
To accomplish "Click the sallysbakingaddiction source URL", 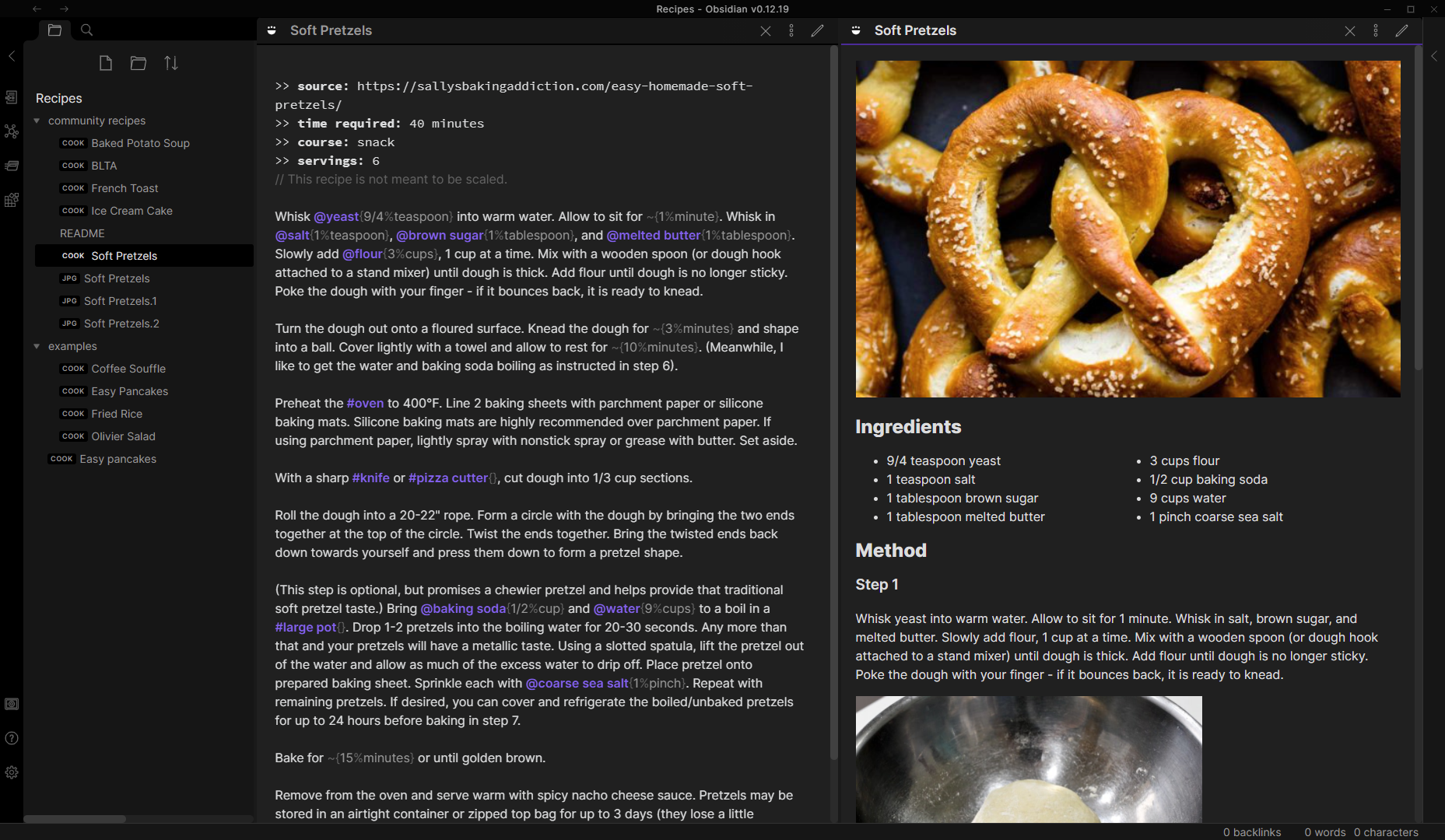I will (x=514, y=95).
